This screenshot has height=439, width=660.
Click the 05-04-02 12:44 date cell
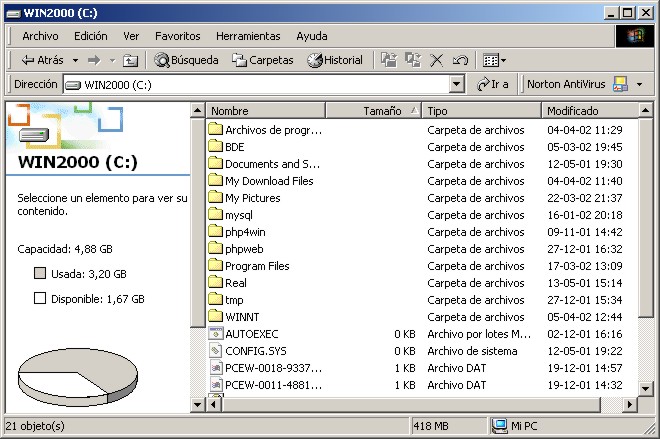click(585, 317)
